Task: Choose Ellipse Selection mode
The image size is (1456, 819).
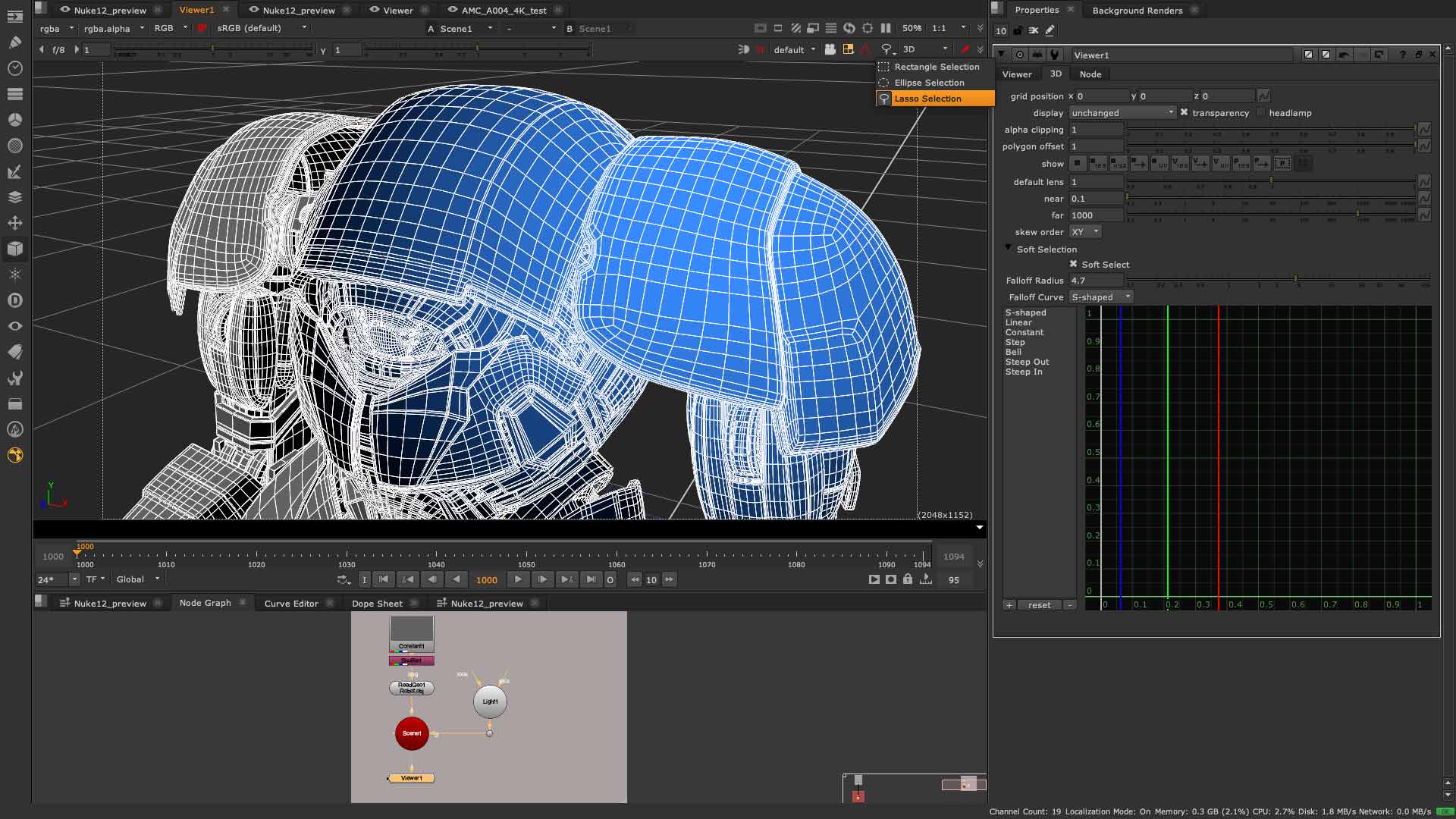Action: (928, 83)
